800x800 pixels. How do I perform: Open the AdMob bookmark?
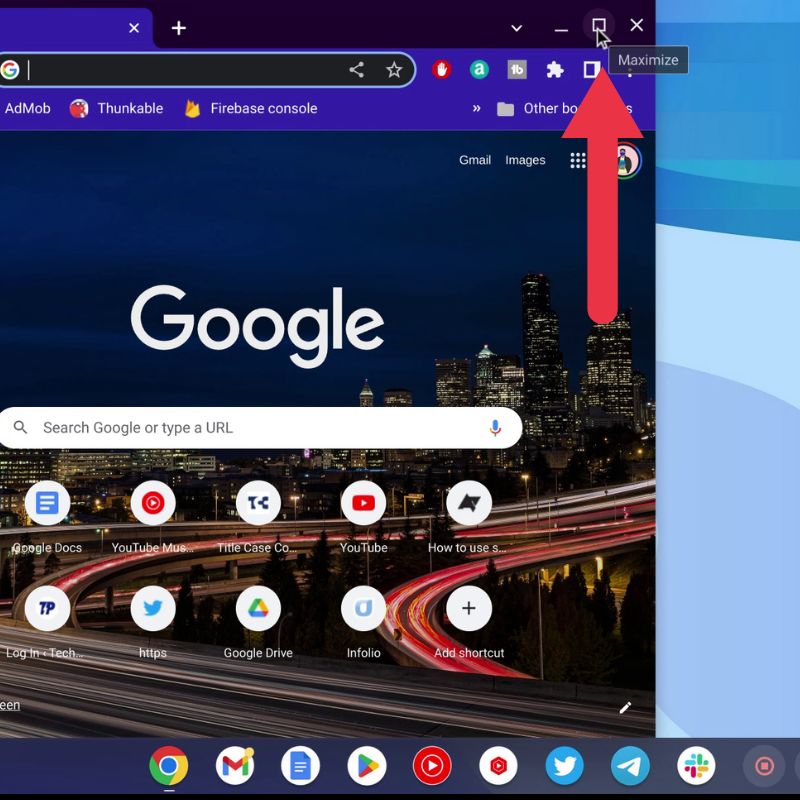point(27,108)
